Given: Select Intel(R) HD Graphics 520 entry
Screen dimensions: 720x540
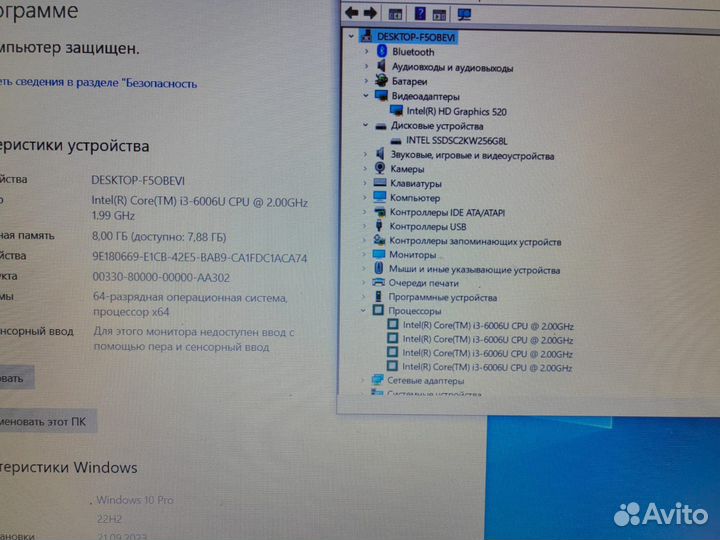Looking at the screenshot, I should 456,111.
